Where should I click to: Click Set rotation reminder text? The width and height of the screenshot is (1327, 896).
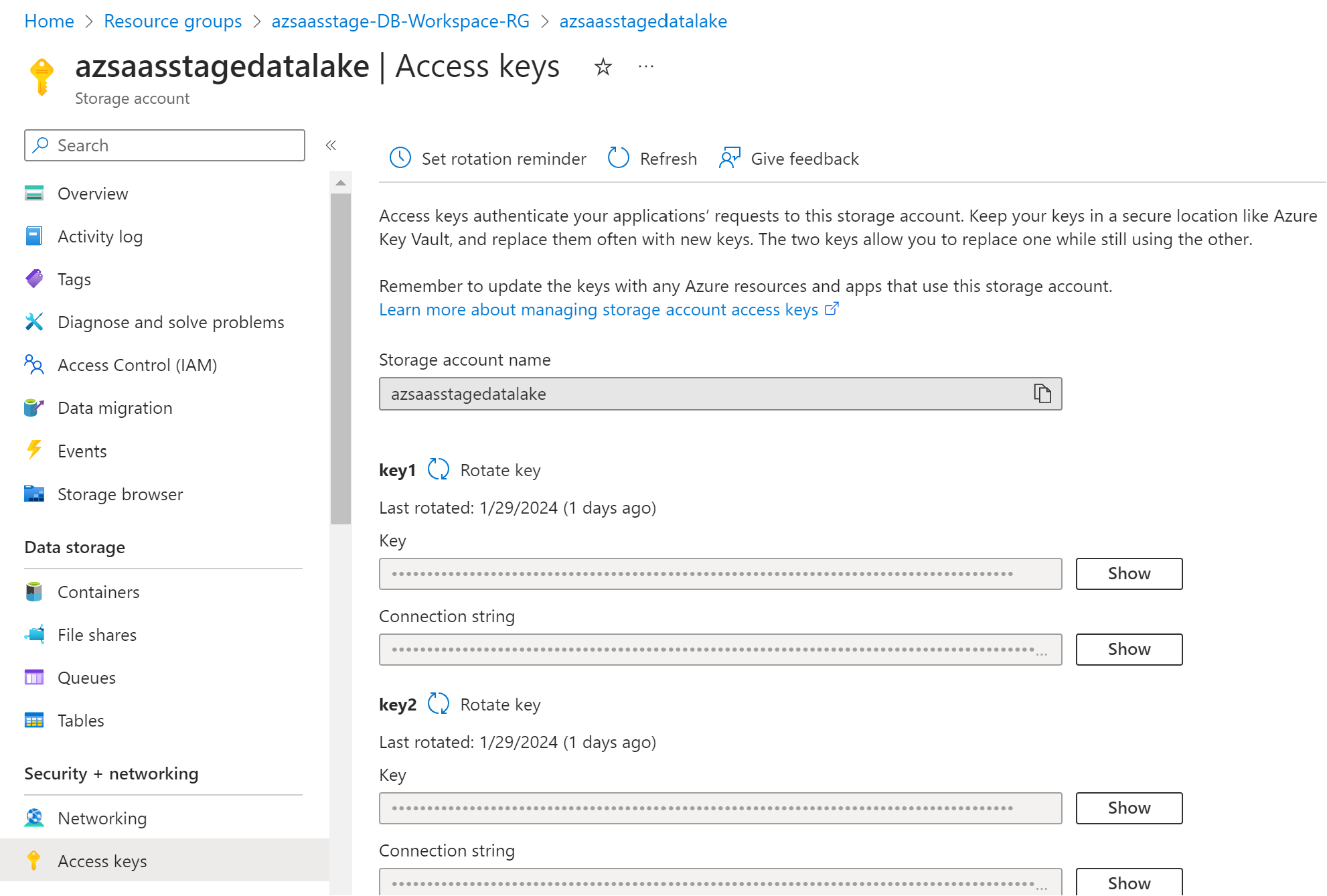pos(503,159)
